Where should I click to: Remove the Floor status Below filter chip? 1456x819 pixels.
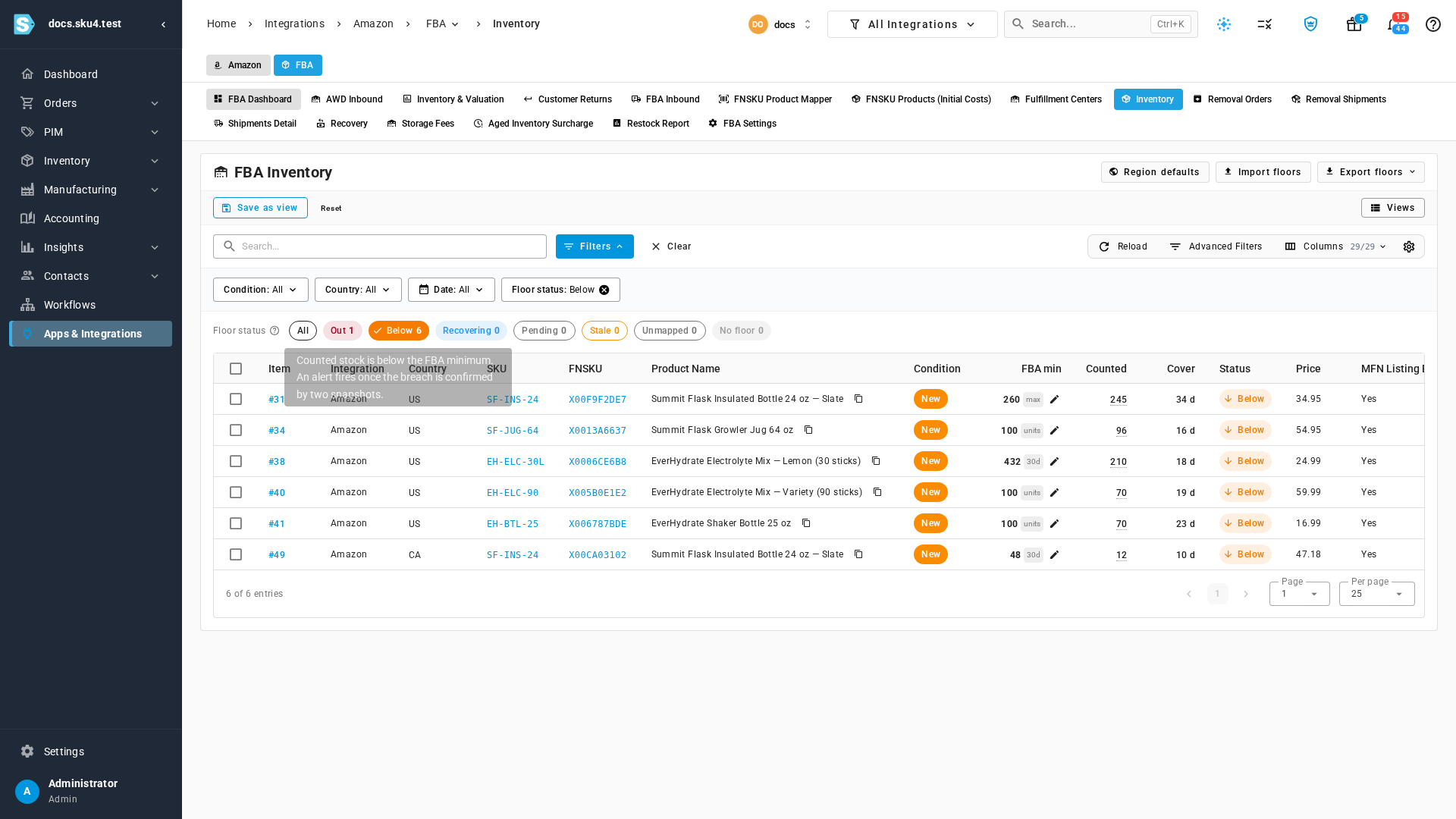tap(604, 290)
